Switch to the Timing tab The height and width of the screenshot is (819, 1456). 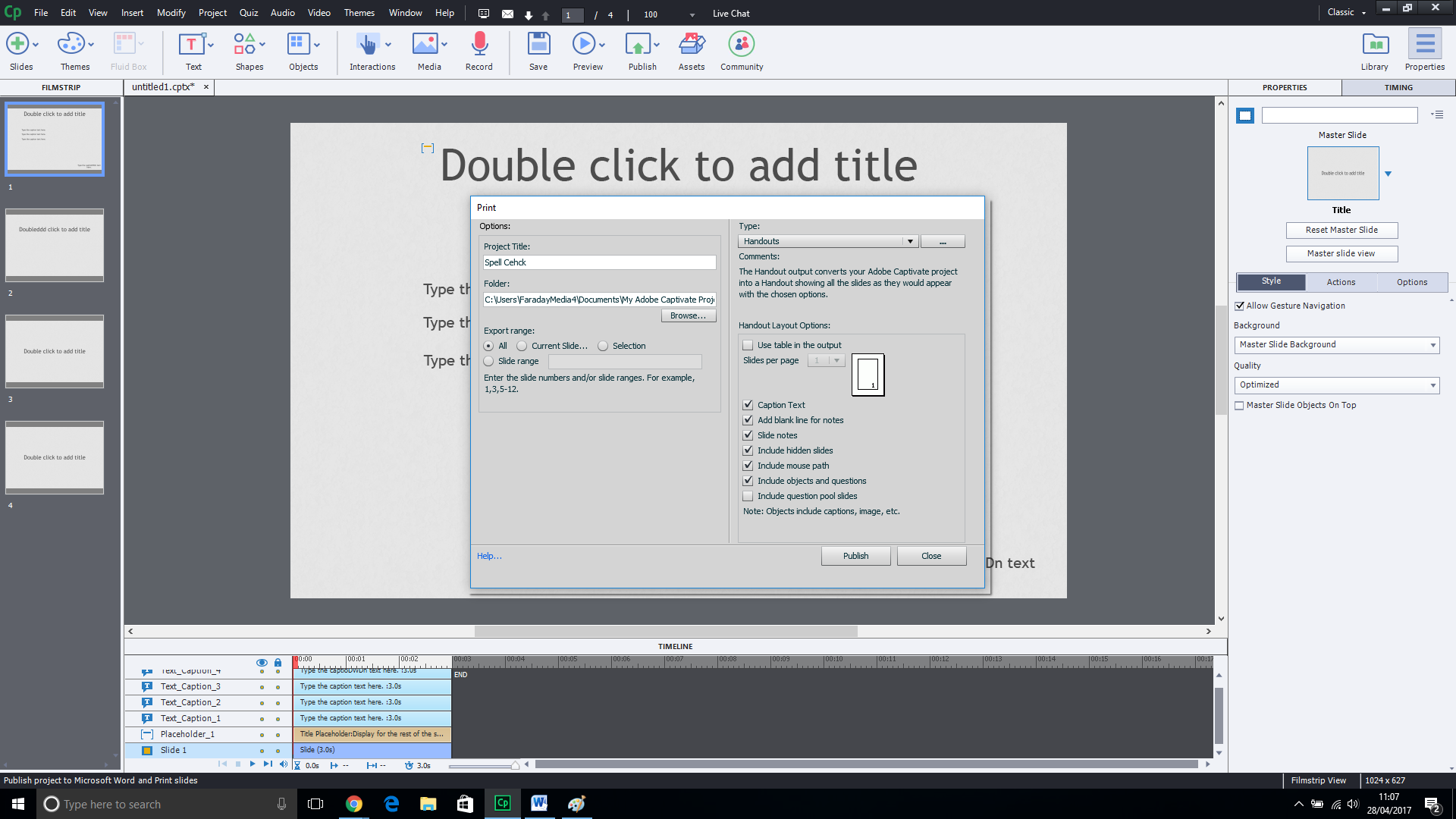click(1398, 87)
